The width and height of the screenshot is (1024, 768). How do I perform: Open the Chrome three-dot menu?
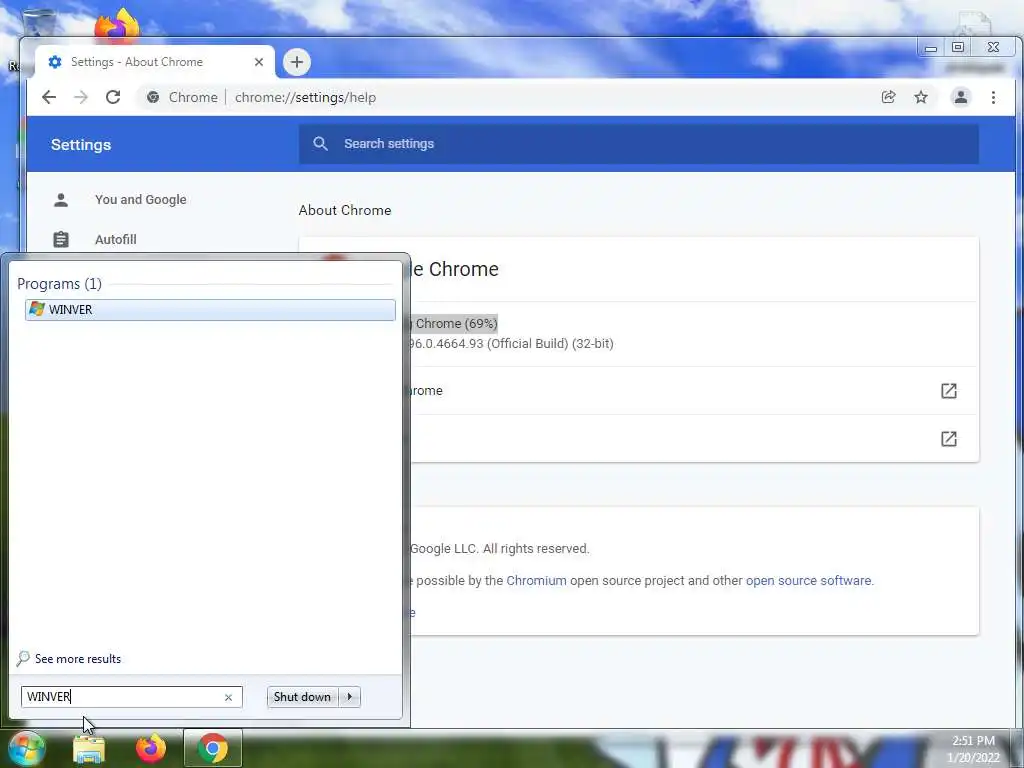tap(993, 97)
